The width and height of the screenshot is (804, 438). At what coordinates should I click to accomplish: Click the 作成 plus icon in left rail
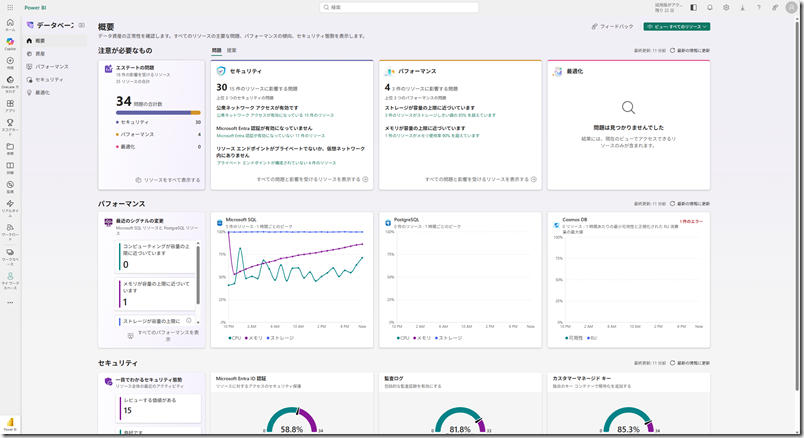[10, 63]
